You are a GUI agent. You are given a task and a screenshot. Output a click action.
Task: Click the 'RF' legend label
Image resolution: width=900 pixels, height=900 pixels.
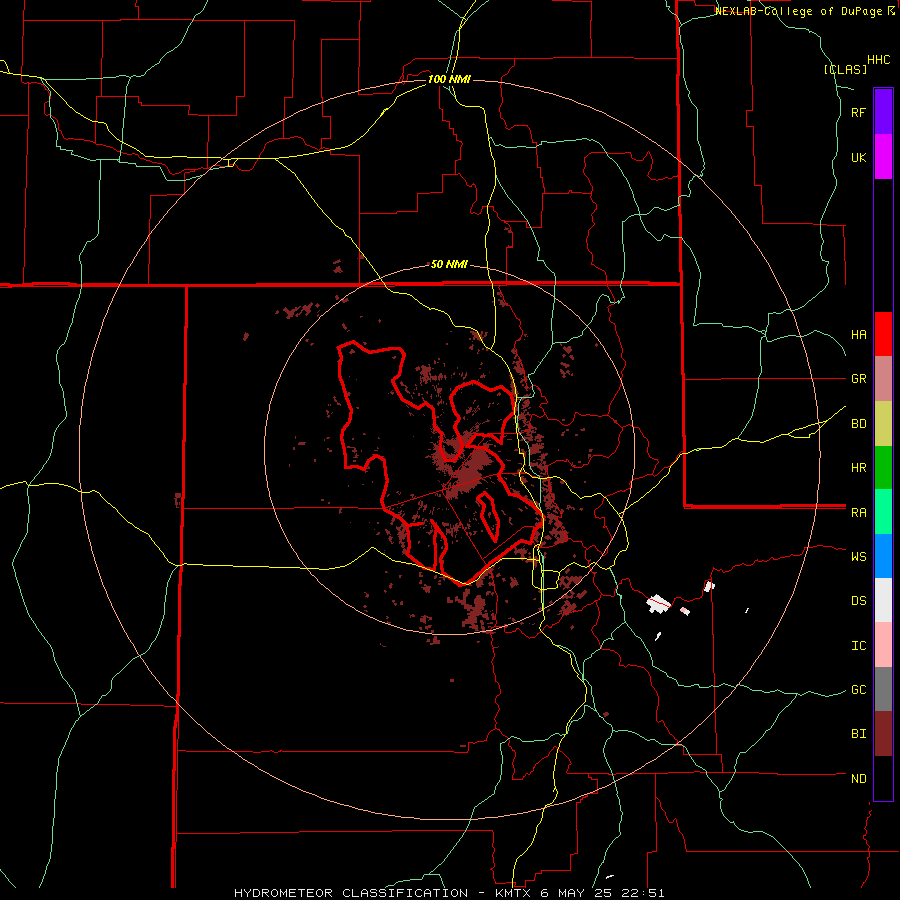858,113
